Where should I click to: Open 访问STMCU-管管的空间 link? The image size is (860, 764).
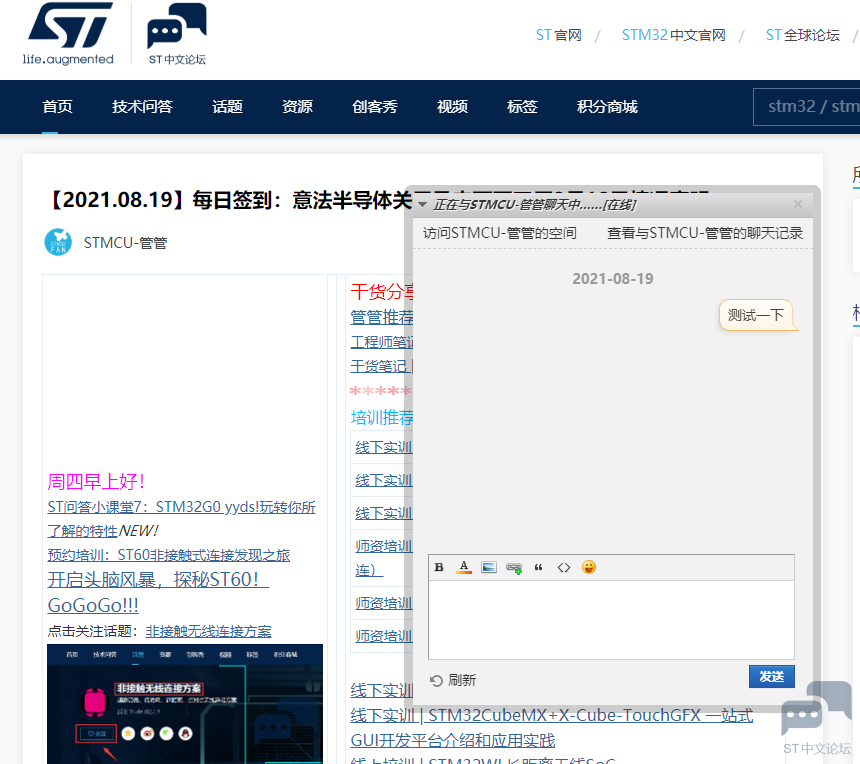500,233
